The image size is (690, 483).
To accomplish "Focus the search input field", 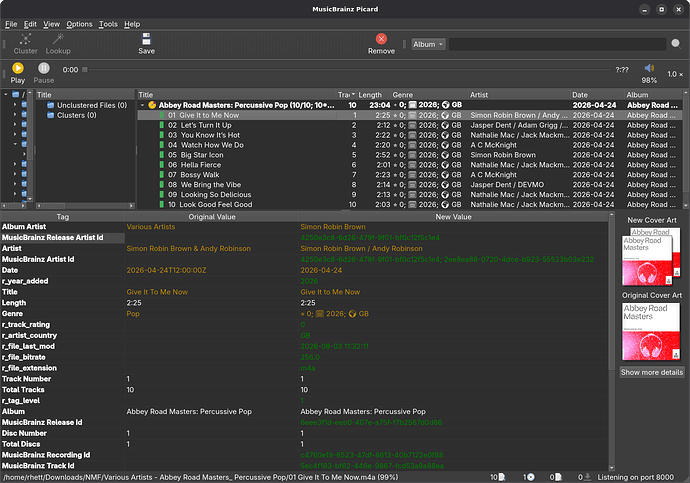I will [x=557, y=44].
